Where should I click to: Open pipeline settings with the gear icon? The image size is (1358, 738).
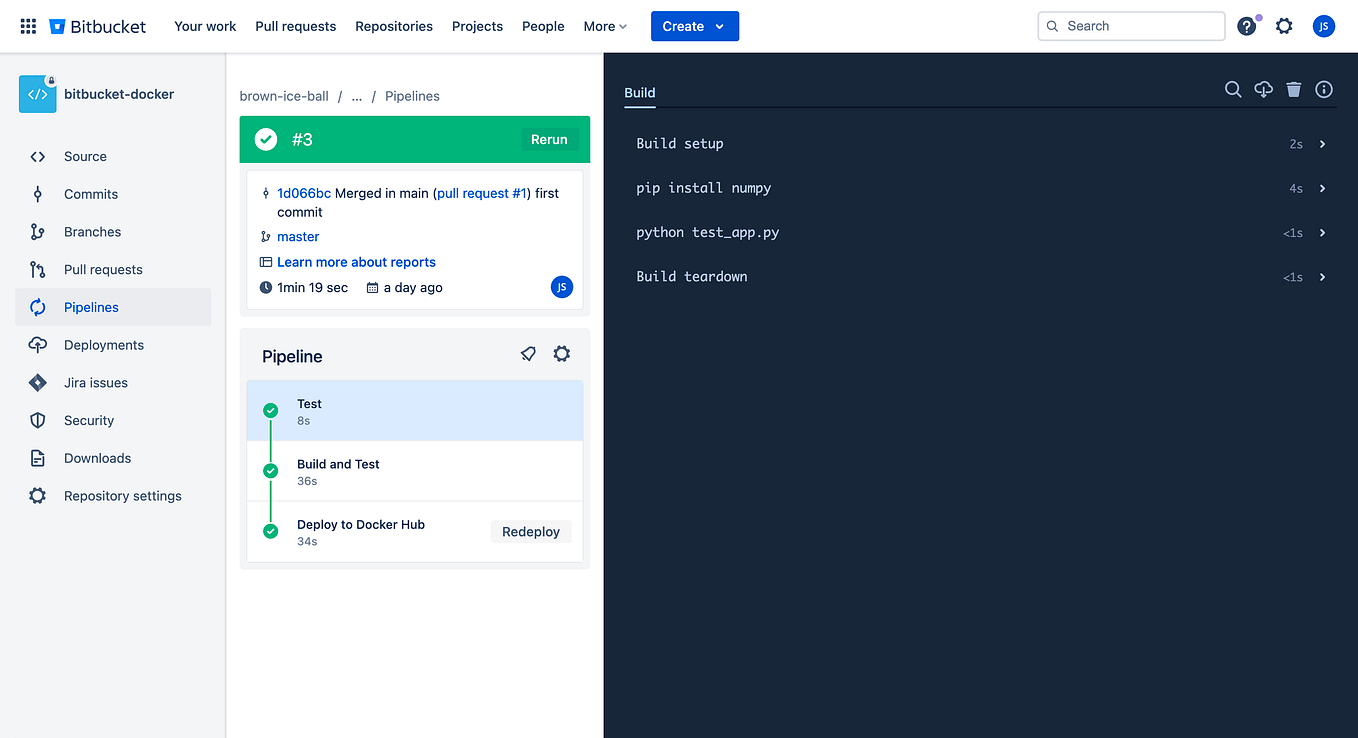tap(561, 353)
